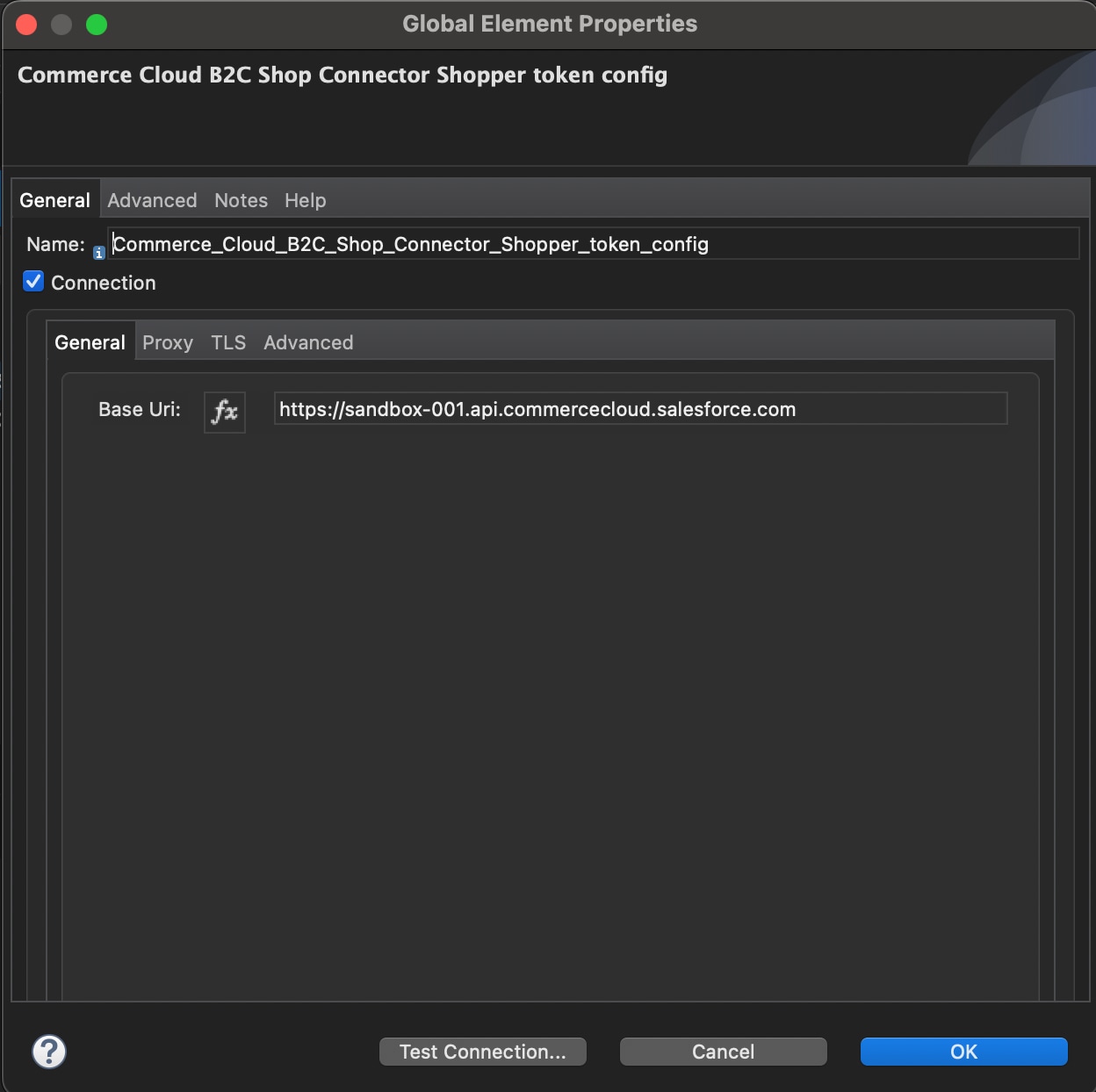This screenshot has width=1096, height=1092.
Task: Click the Test Connection... button
Action: click(483, 1052)
